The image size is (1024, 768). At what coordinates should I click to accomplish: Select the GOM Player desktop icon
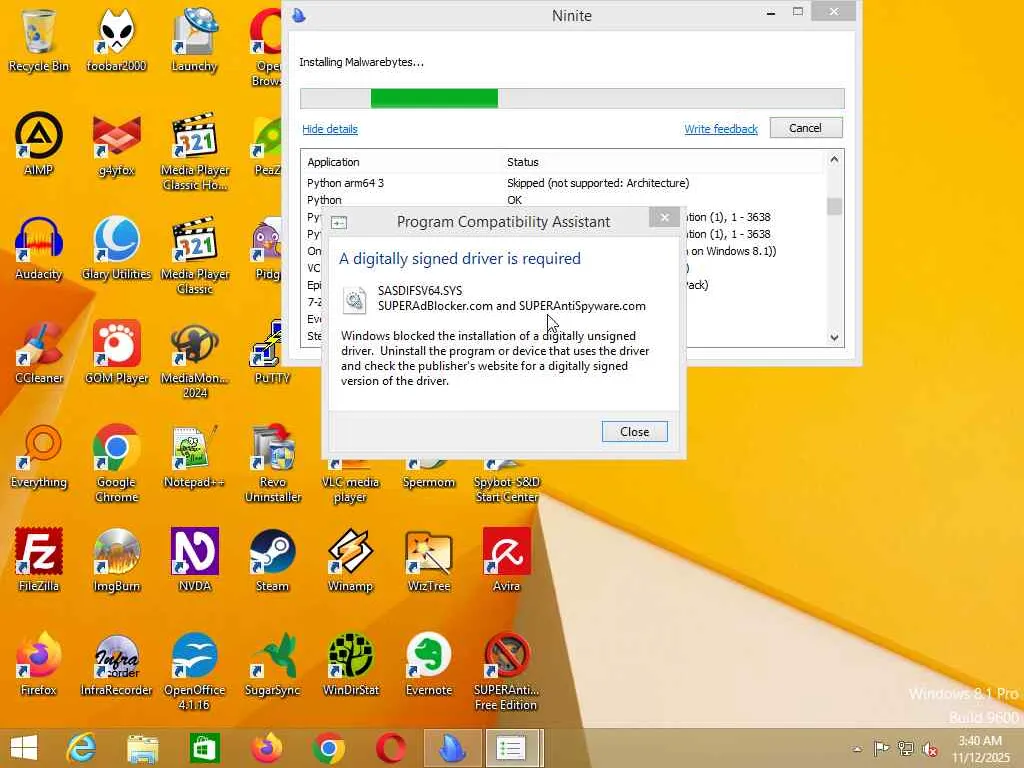116,352
